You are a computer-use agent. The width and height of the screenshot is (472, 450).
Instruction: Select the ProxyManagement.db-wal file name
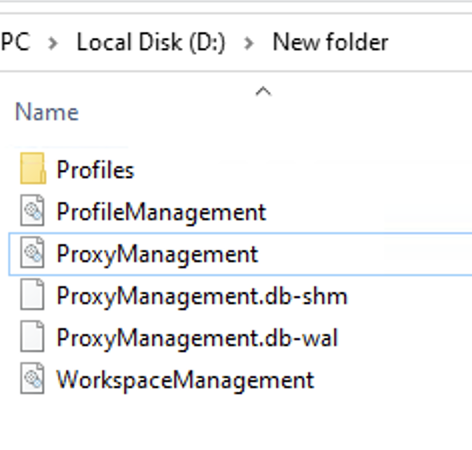pos(197,338)
